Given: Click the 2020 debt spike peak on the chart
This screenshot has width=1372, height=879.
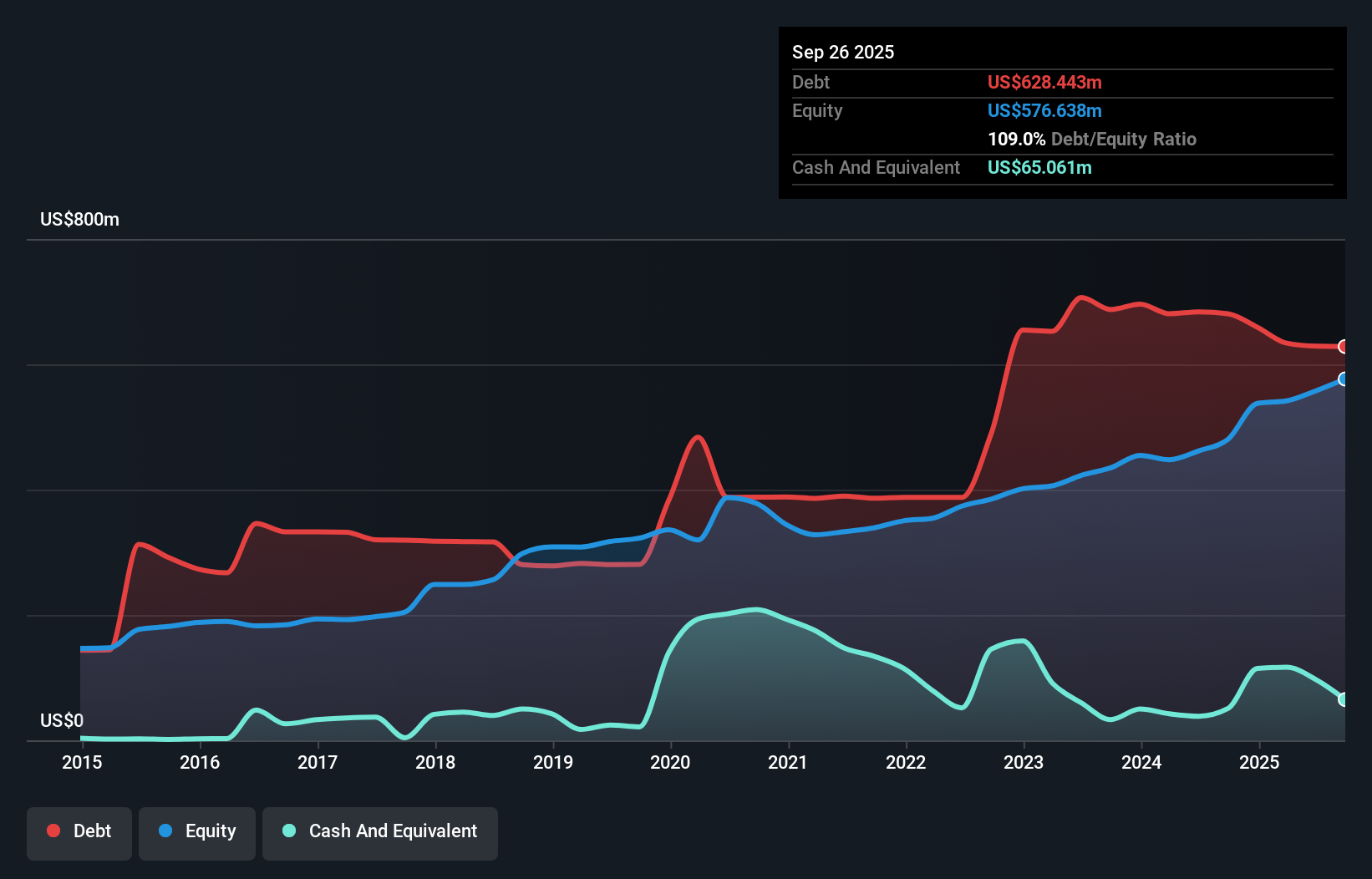Looking at the screenshot, I should [698, 437].
